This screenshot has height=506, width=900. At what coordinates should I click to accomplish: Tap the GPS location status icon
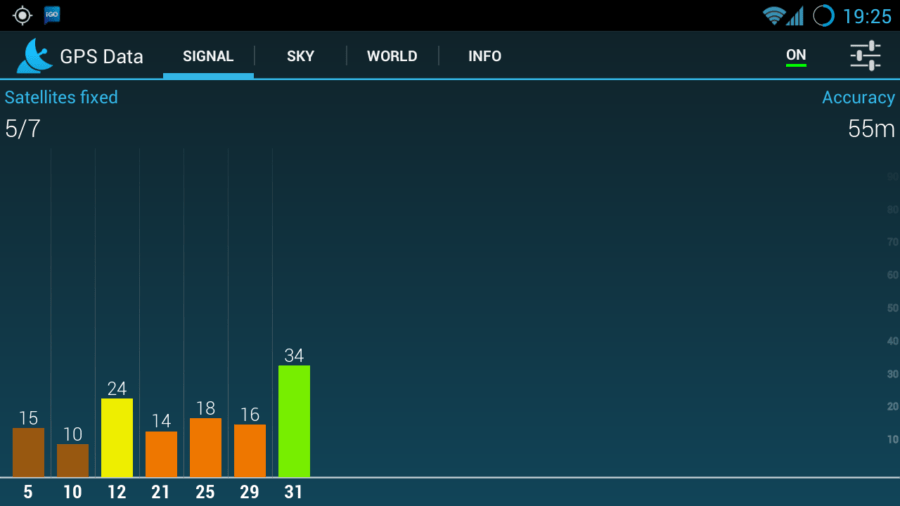click(22, 15)
